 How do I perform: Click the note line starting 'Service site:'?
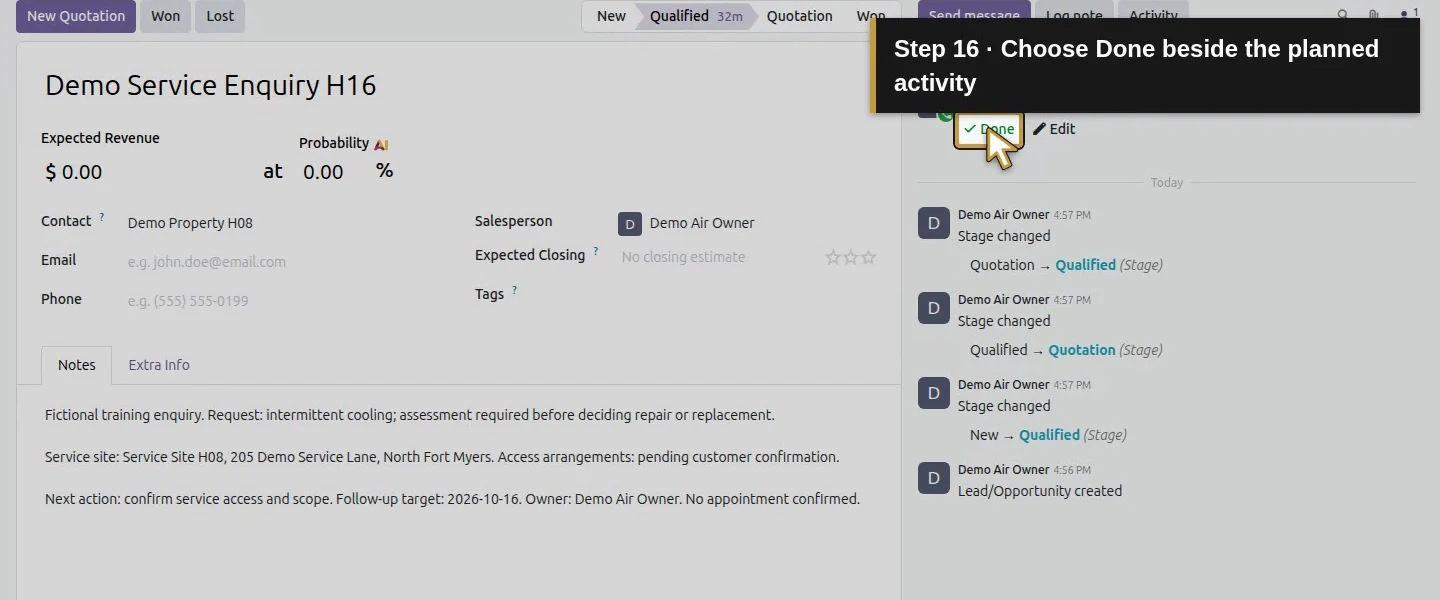coord(442,457)
